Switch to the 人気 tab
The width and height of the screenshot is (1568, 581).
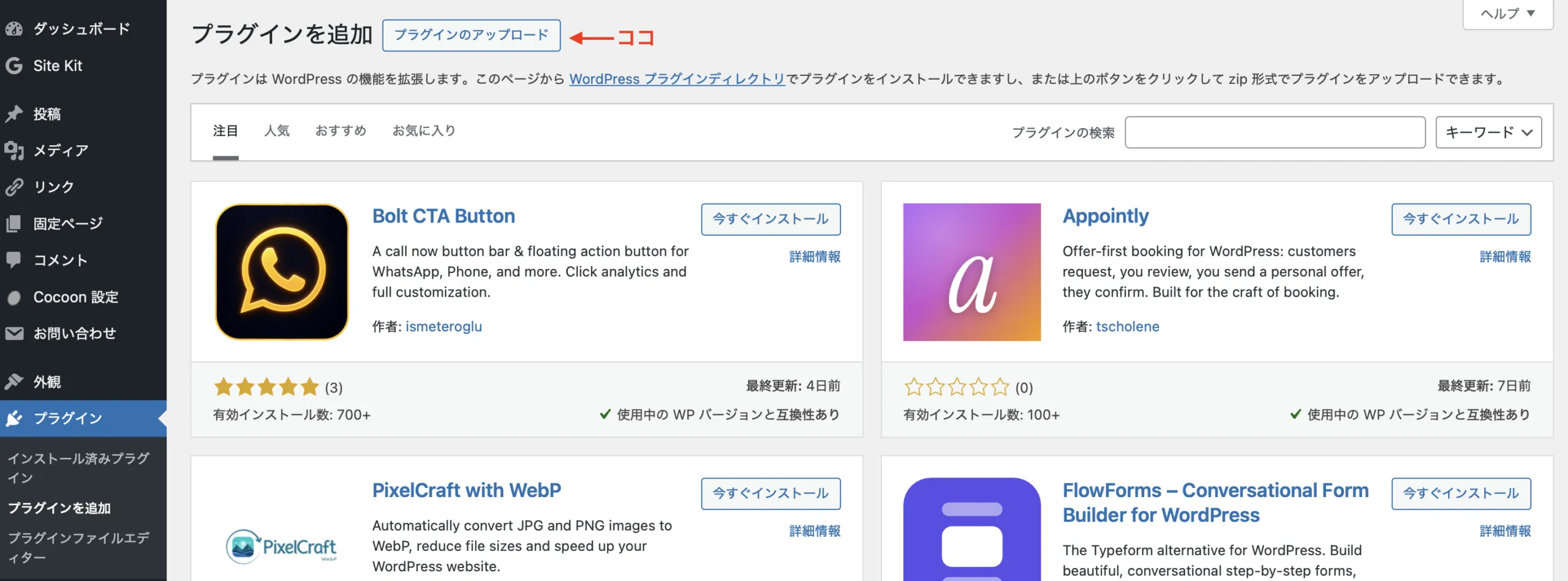coord(277,131)
